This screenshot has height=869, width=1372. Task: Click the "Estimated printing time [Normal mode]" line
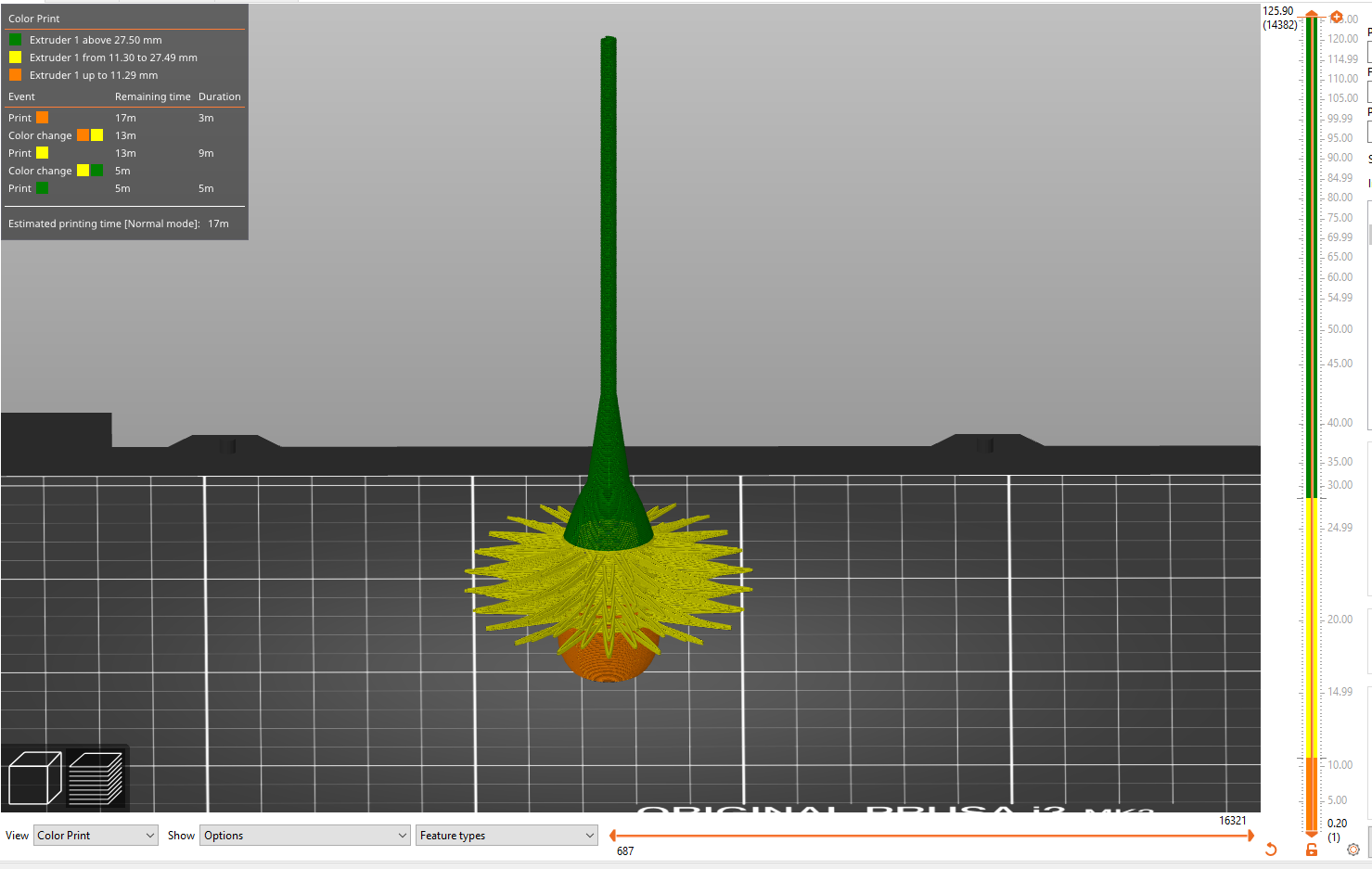[x=119, y=224]
